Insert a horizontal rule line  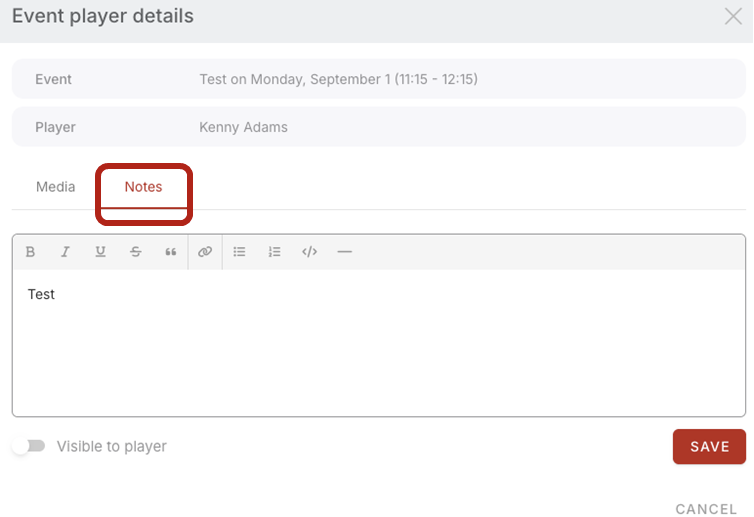pos(344,252)
